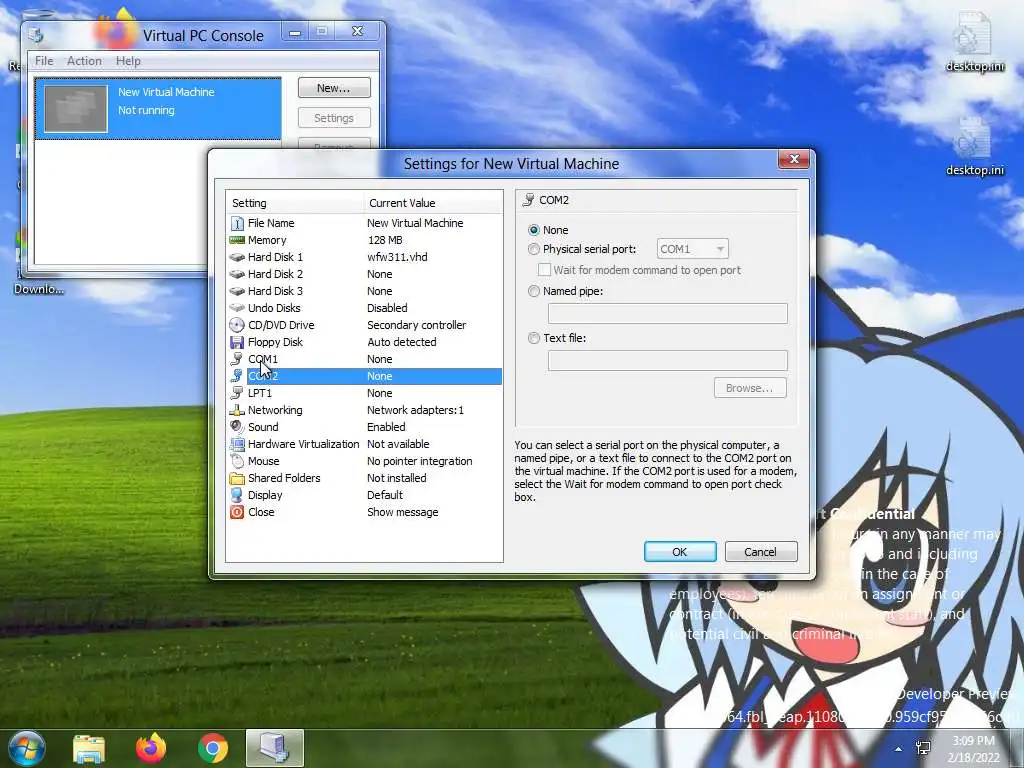Select the None radio button for COM2
The width and height of the screenshot is (1024, 768).
(534, 230)
